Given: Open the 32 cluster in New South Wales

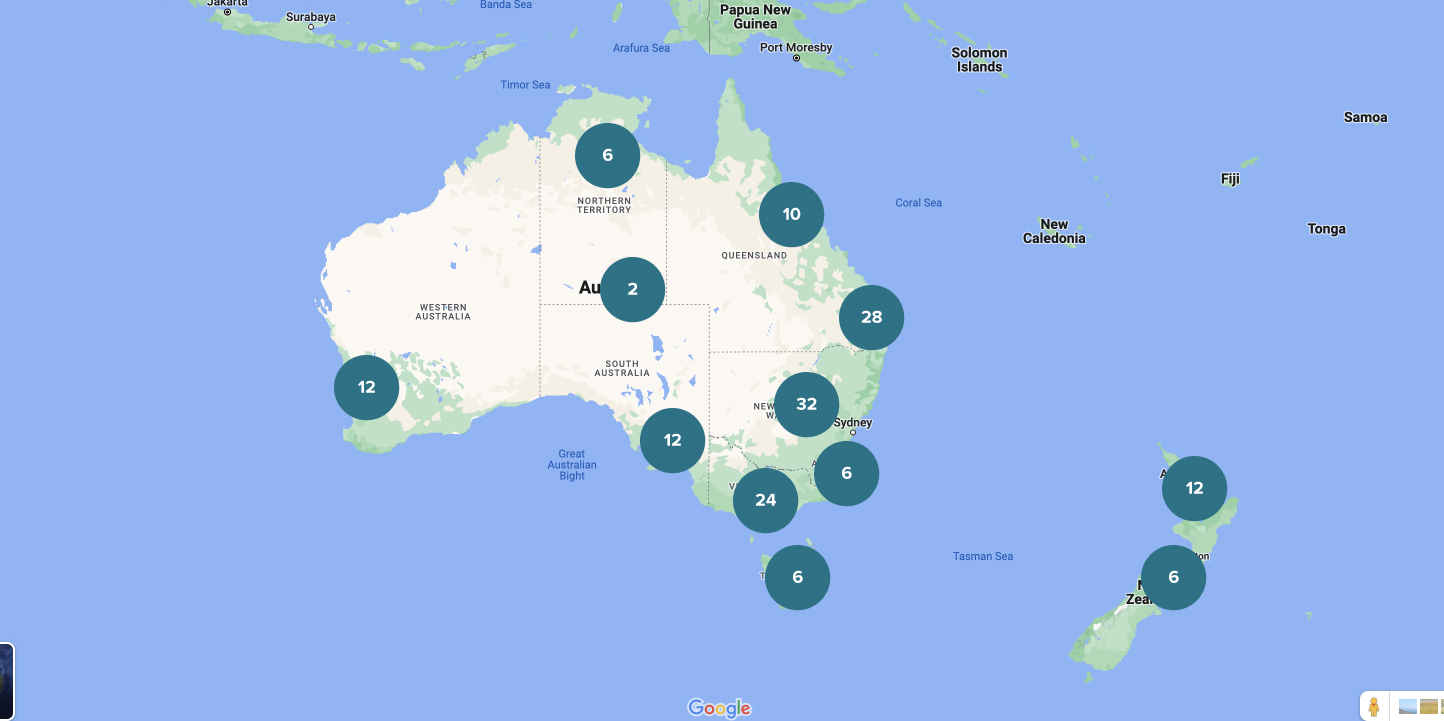Looking at the screenshot, I should (806, 404).
